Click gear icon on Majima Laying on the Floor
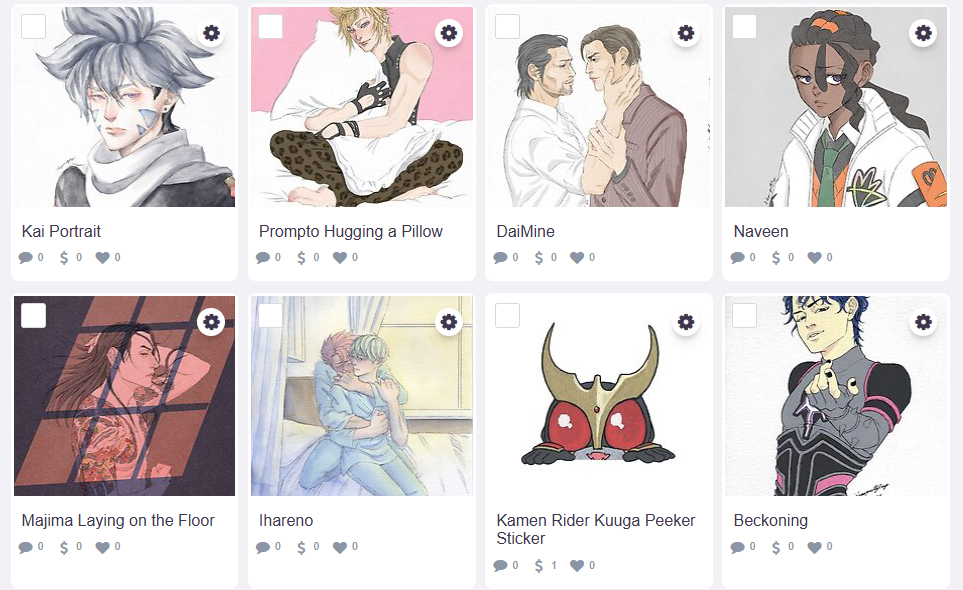Screen dimensions: 963x590 [211, 322]
